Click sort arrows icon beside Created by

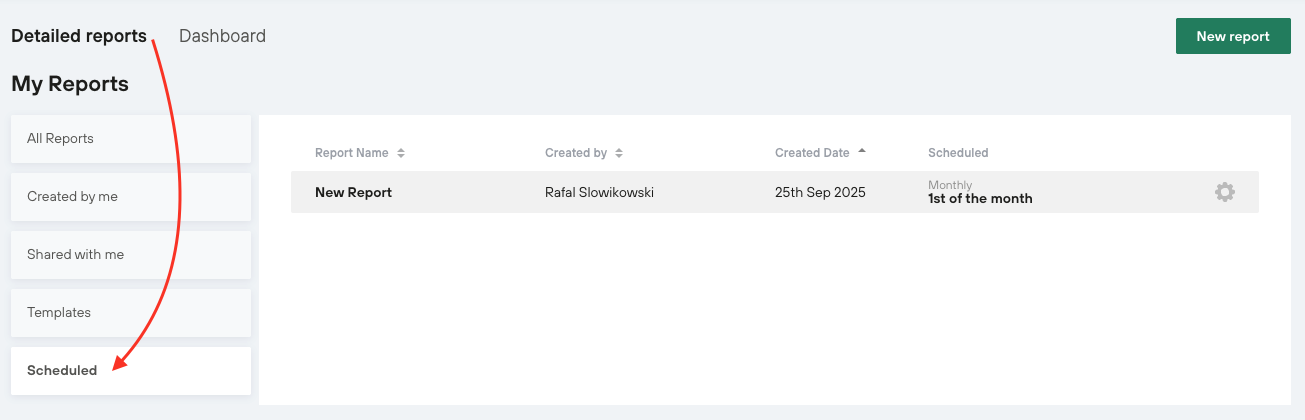tap(619, 153)
